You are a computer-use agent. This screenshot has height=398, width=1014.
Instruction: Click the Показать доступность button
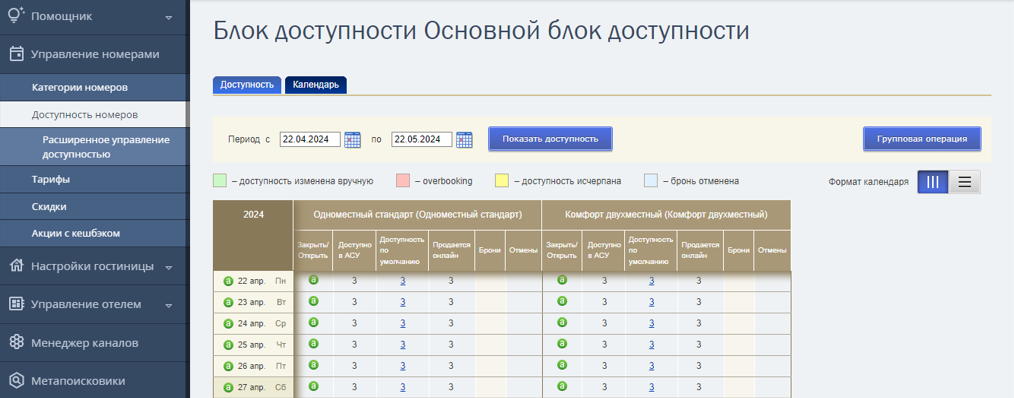(550, 138)
